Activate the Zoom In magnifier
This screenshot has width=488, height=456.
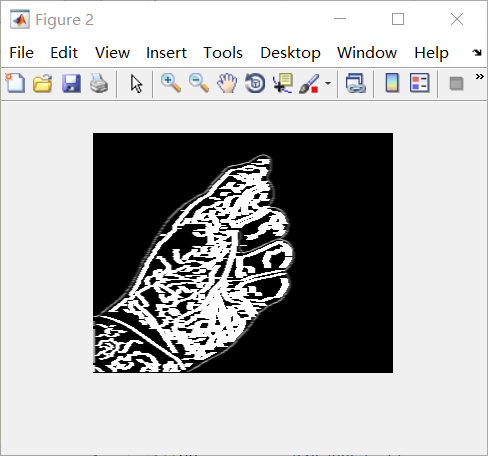171,83
